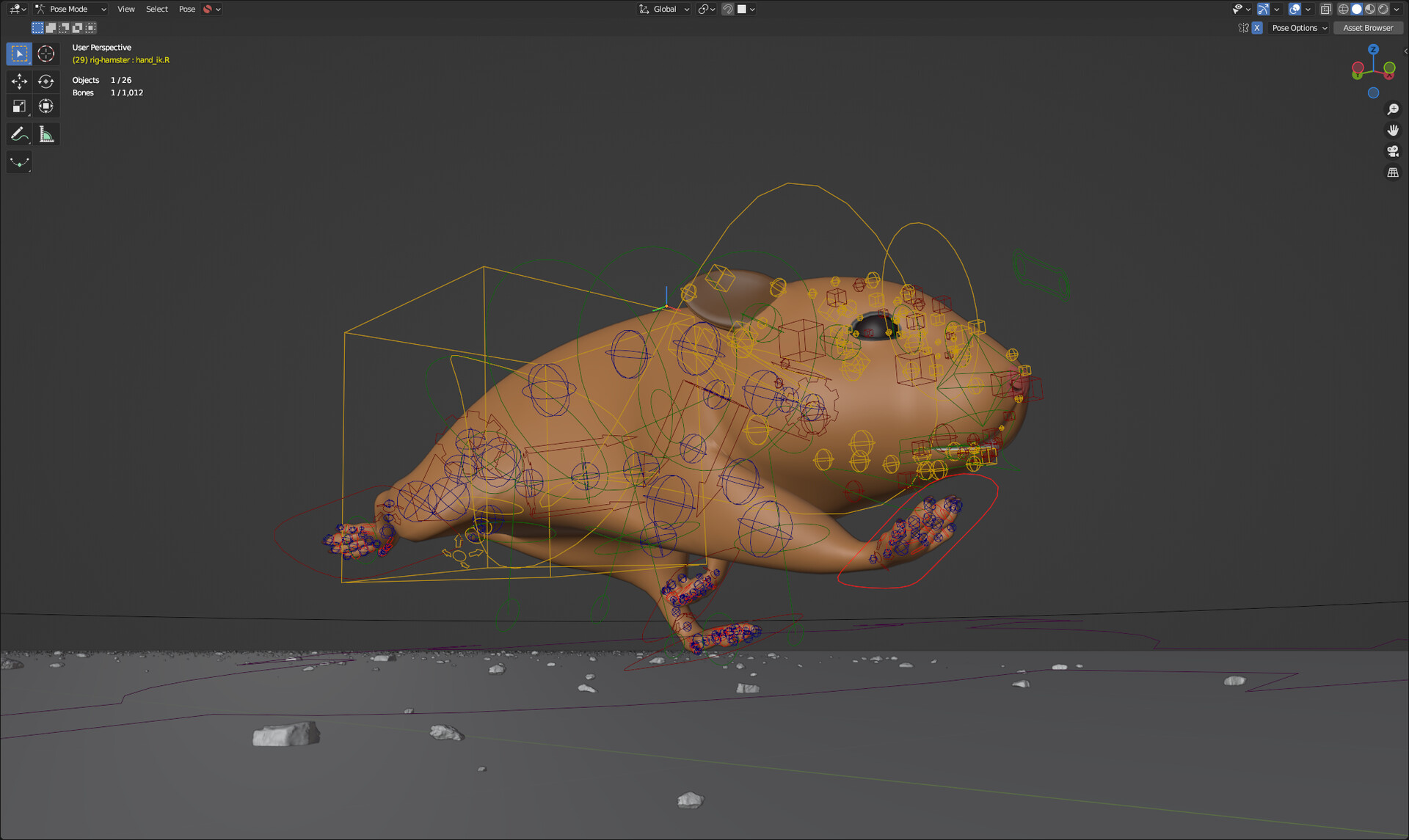Expand the Pose Options dropdown

pyautogui.click(x=1300, y=28)
